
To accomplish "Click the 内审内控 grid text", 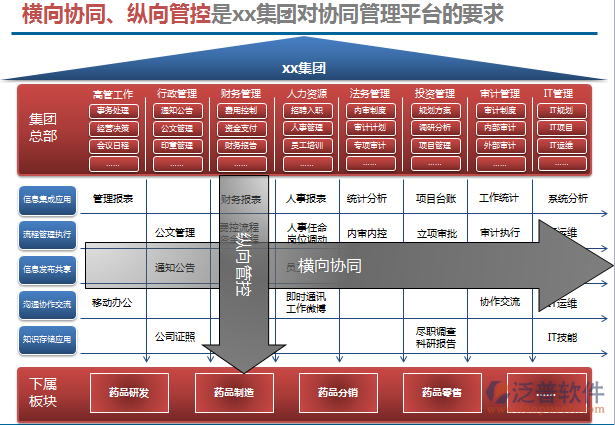I will point(367,234).
